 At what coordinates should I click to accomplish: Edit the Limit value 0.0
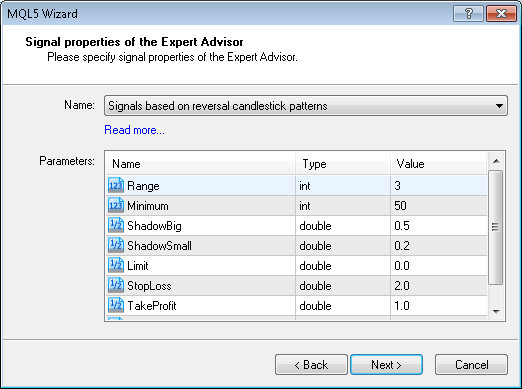click(x=438, y=266)
